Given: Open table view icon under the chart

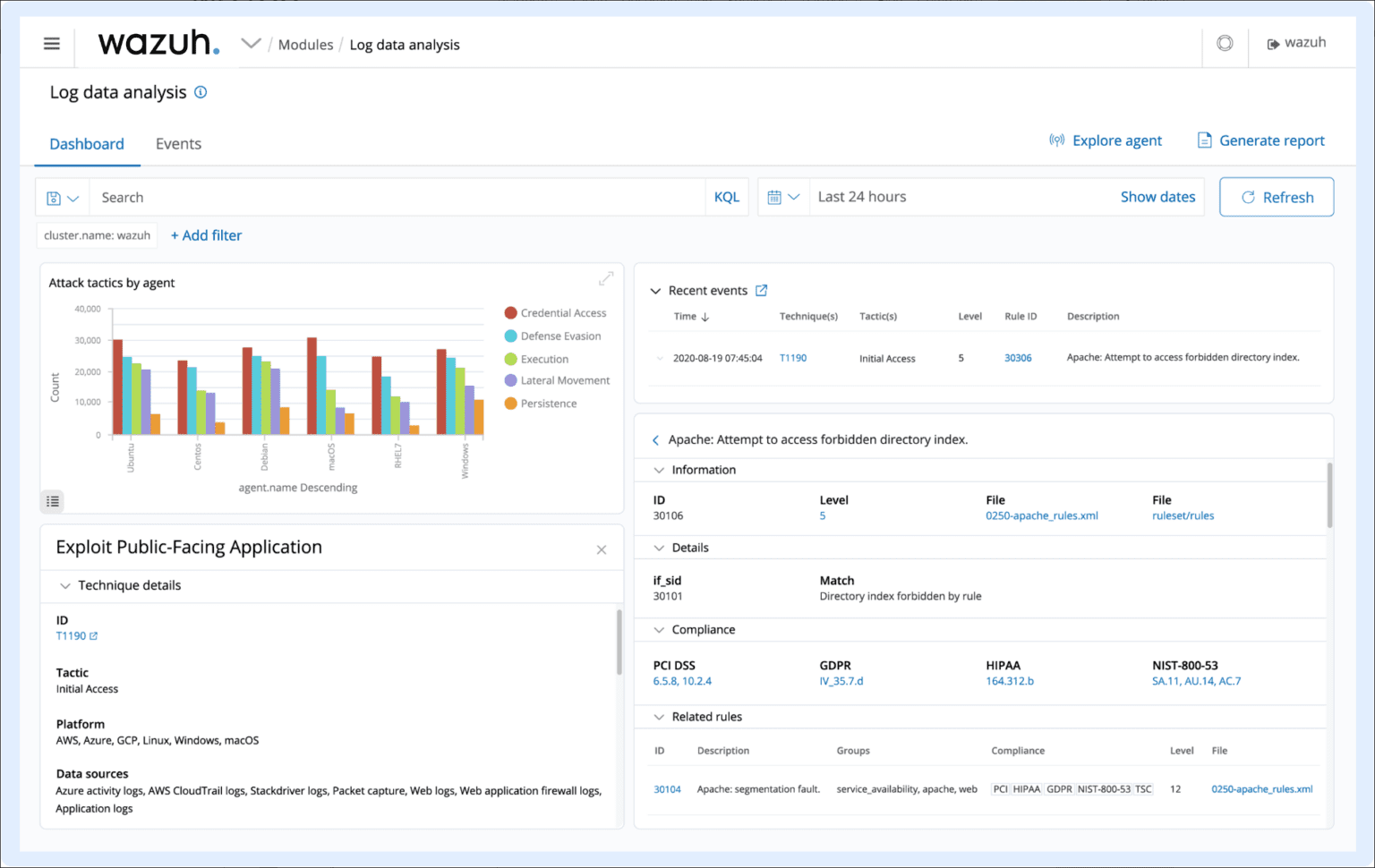Looking at the screenshot, I should (x=51, y=501).
